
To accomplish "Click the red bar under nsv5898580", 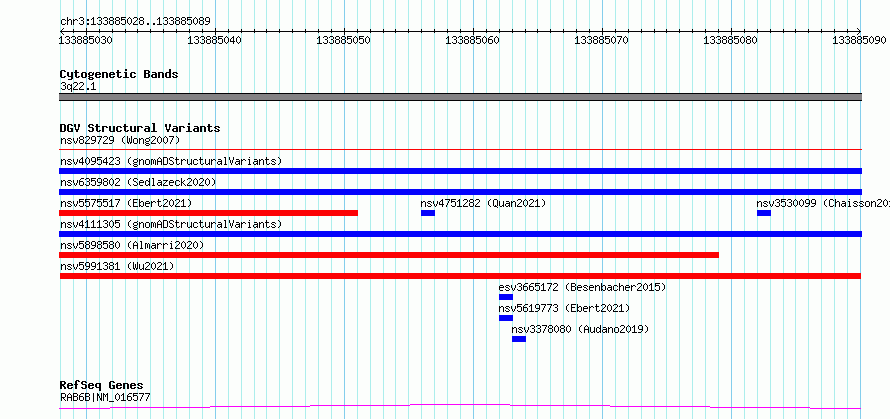I will (389, 255).
